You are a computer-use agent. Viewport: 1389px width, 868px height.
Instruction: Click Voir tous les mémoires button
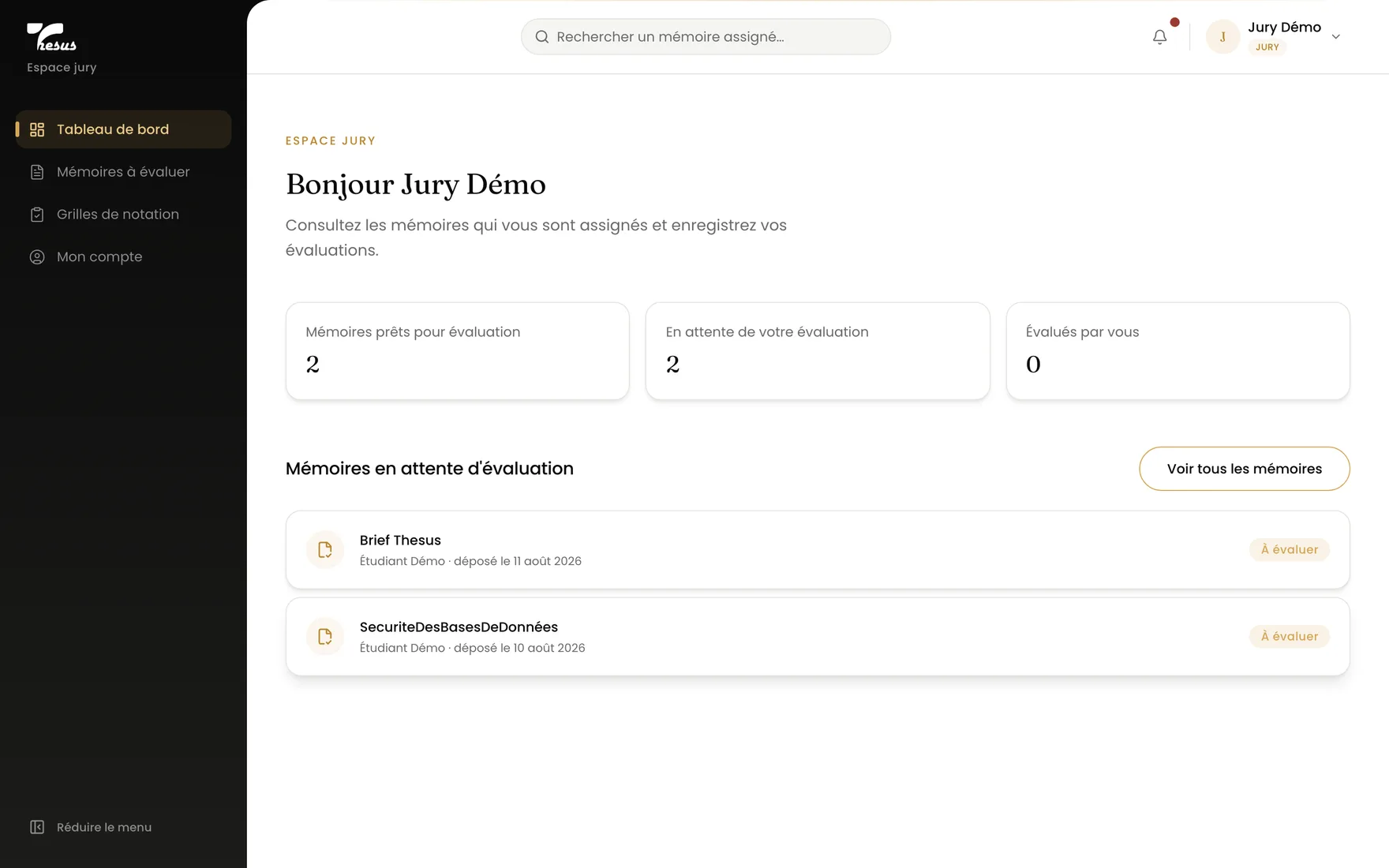coord(1245,469)
